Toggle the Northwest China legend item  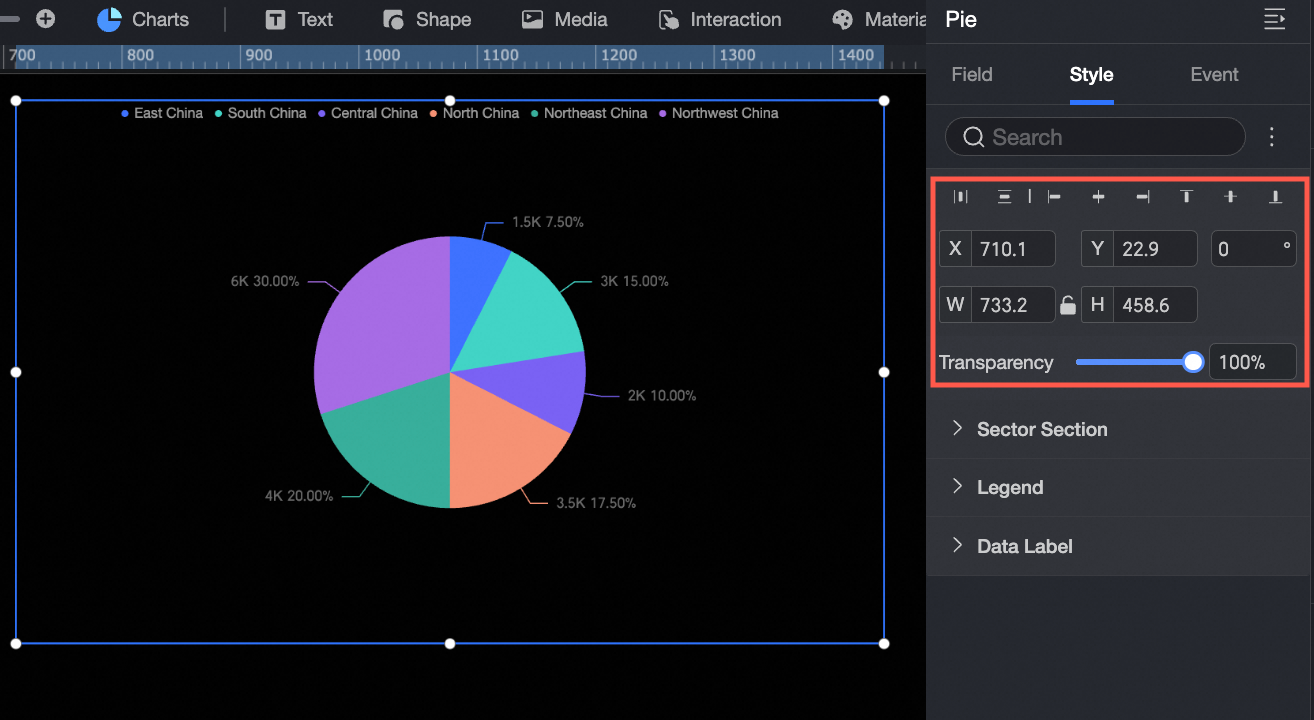[718, 113]
